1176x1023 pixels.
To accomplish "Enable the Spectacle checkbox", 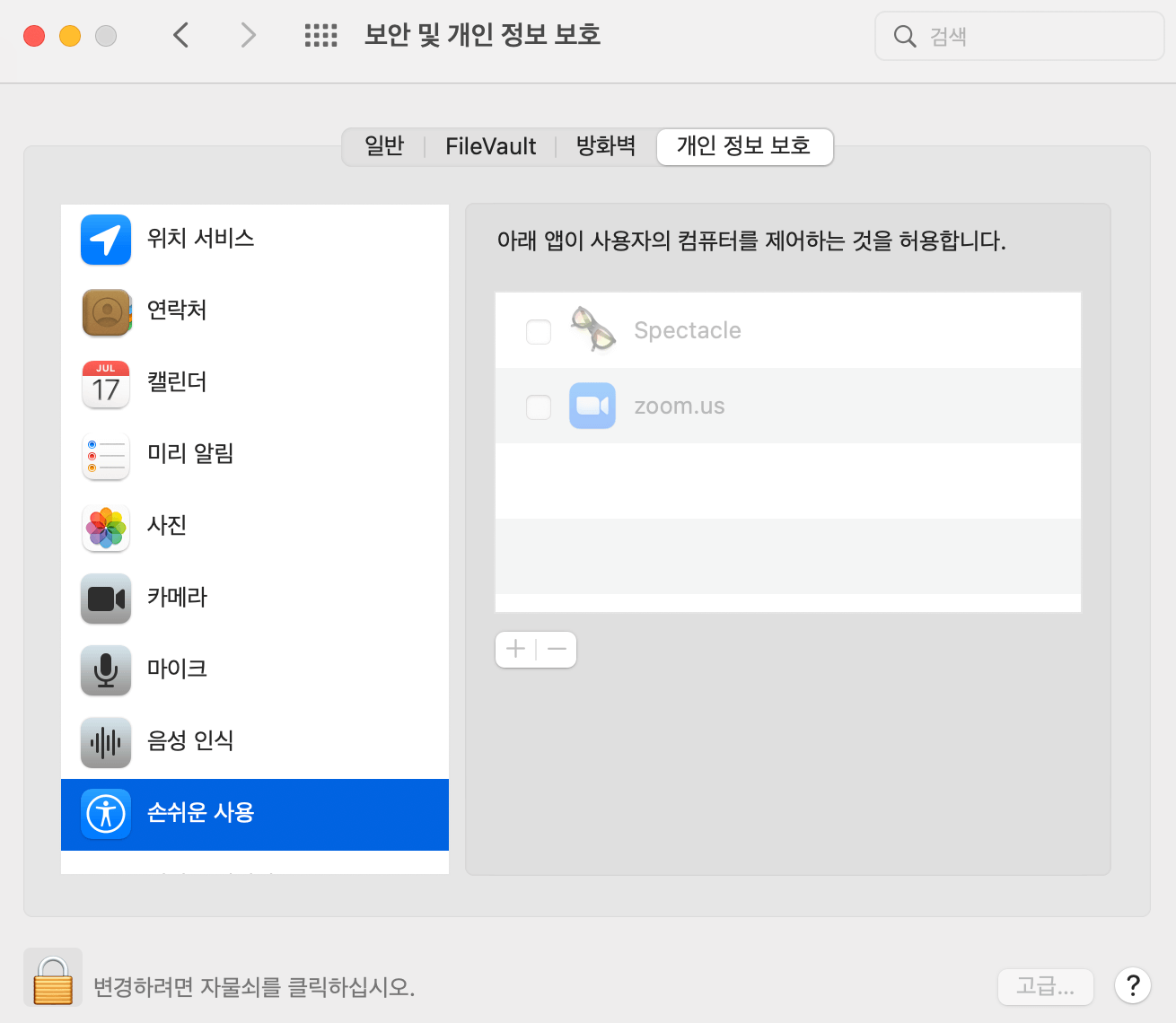I will coord(538,330).
